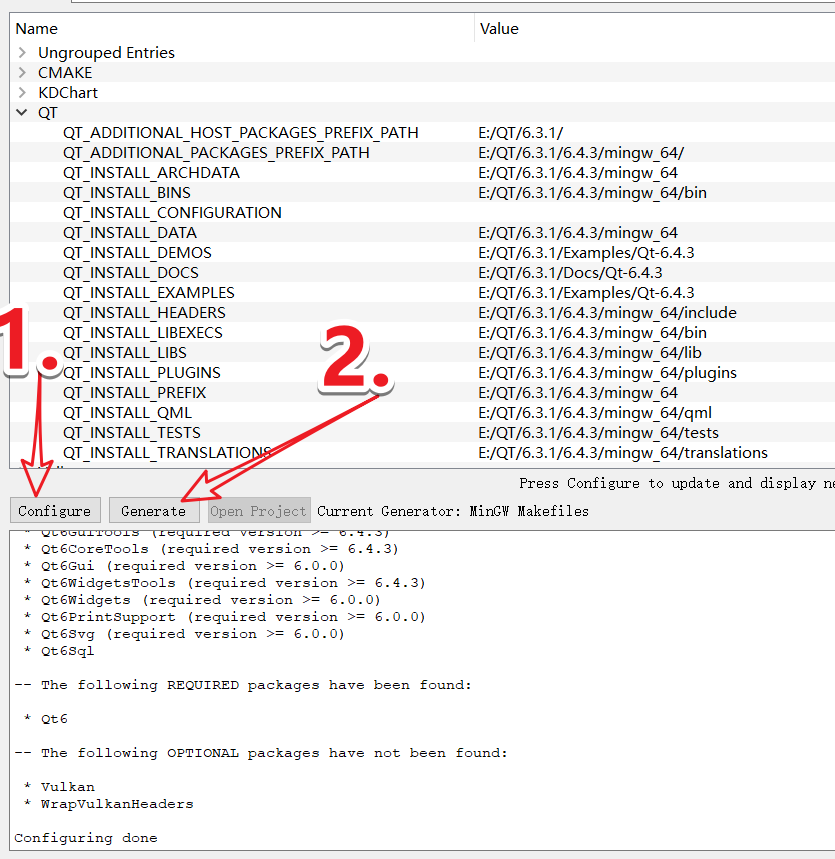Click the value ending in mingw_64/lib
Viewport: 835px width, 859px height.
(590, 352)
